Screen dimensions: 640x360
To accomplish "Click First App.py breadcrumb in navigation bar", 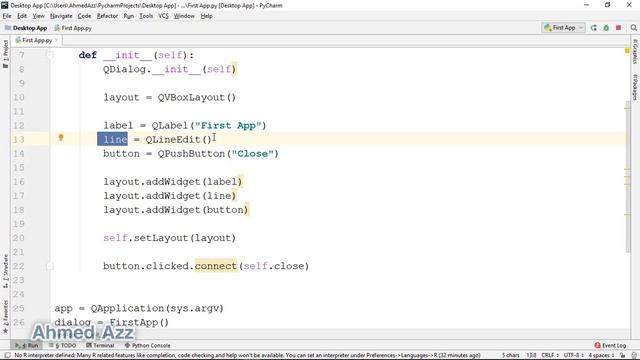I will tap(73, 28).
